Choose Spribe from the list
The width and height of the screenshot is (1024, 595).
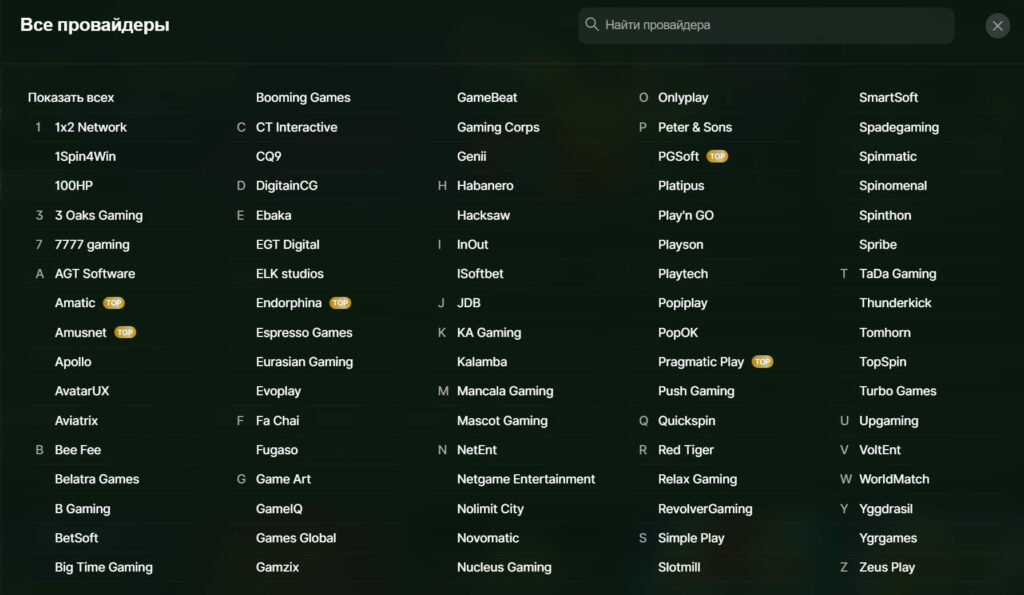878,245
